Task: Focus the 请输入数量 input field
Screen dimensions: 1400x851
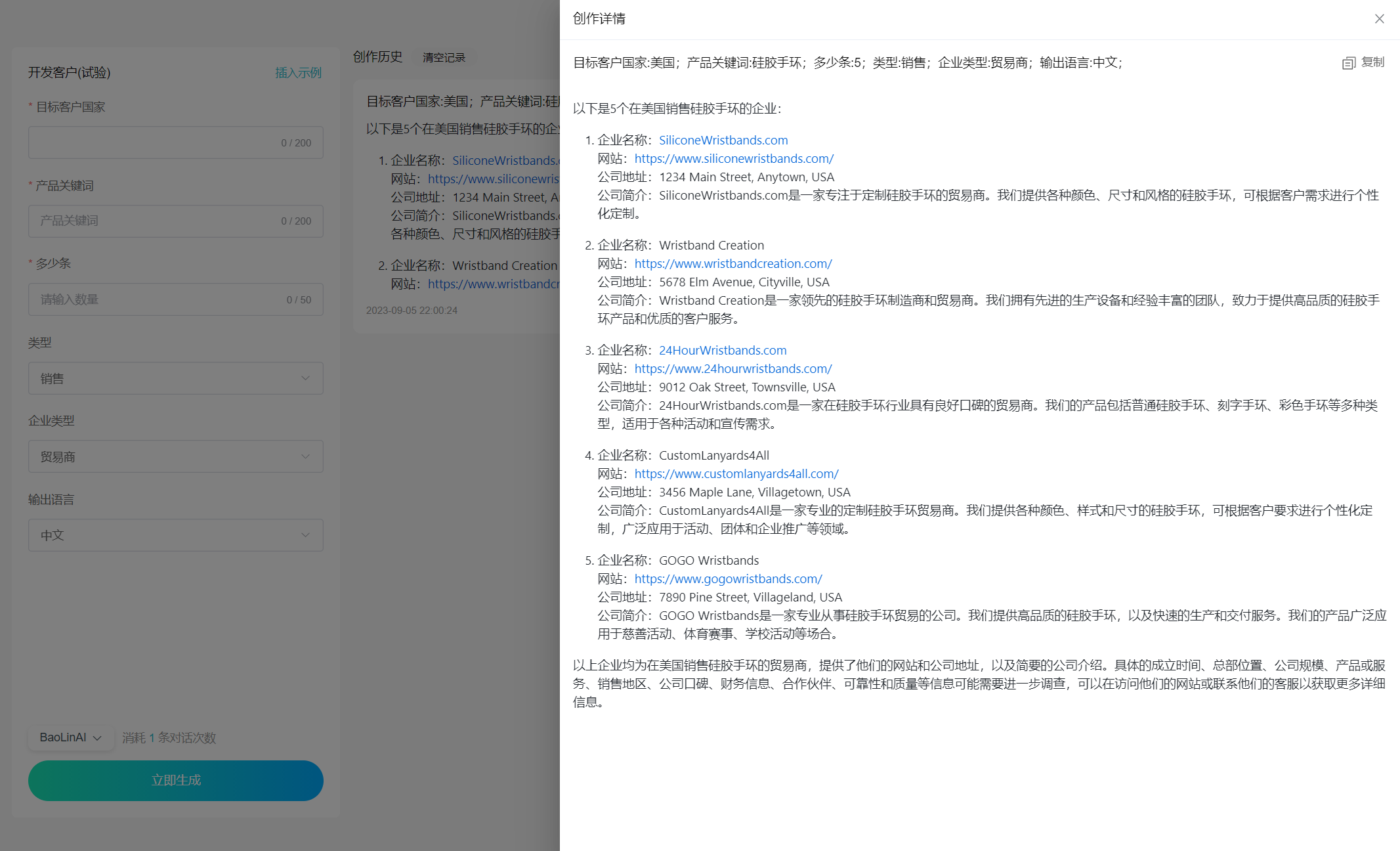Action: (176, 299)
